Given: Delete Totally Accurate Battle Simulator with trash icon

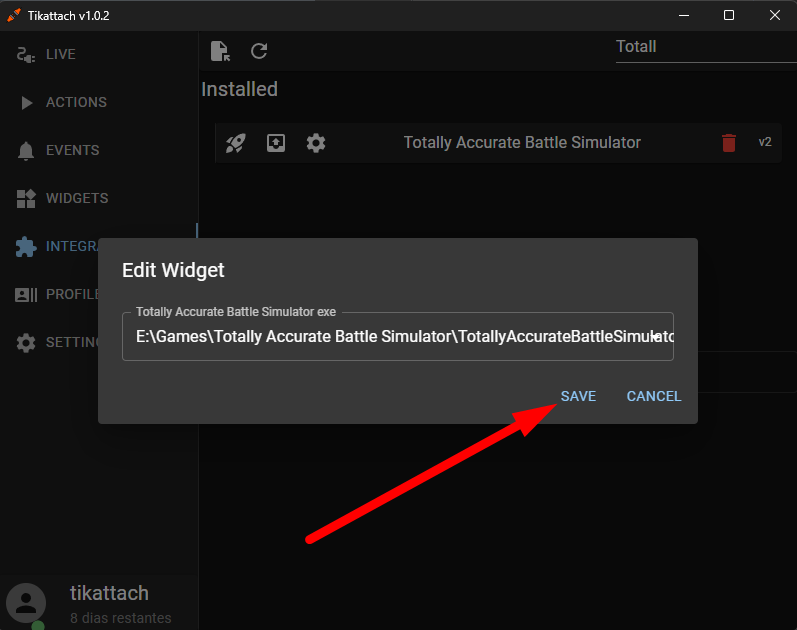Looking at the screenshot, I should (x=729, y=143).
